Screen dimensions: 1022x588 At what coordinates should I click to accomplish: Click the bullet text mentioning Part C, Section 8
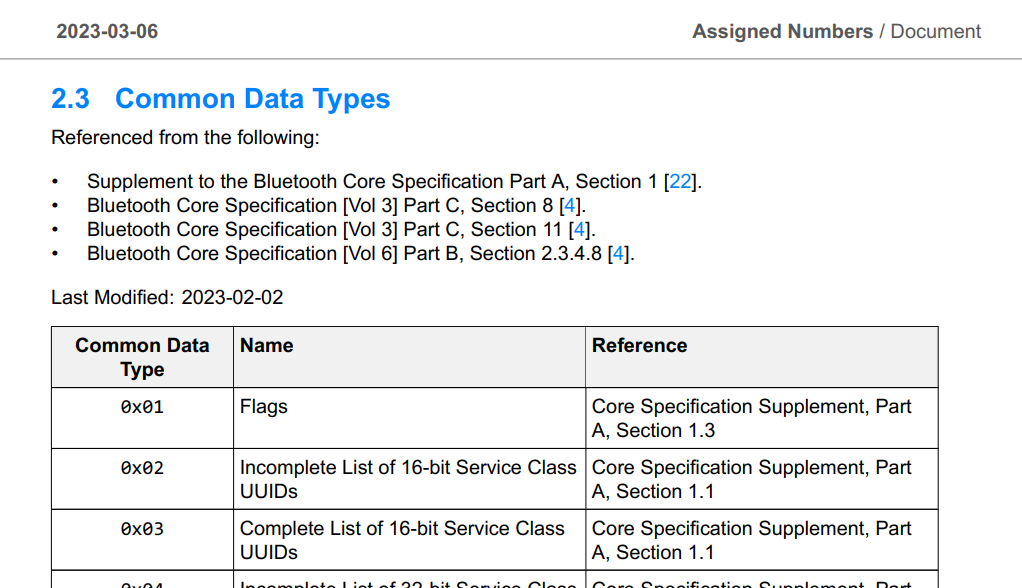click(x=336, y=205)
